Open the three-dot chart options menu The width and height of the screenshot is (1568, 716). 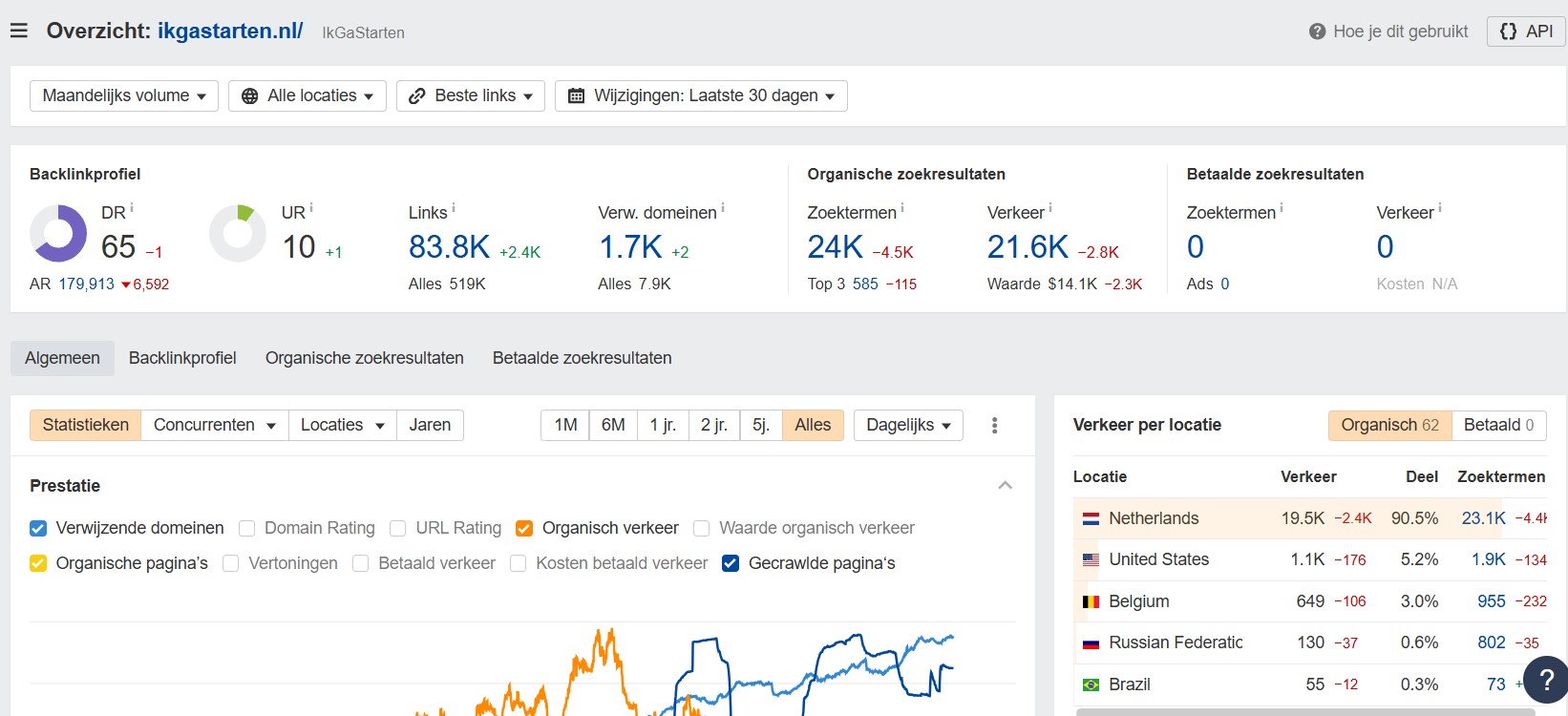click(994, 425)
